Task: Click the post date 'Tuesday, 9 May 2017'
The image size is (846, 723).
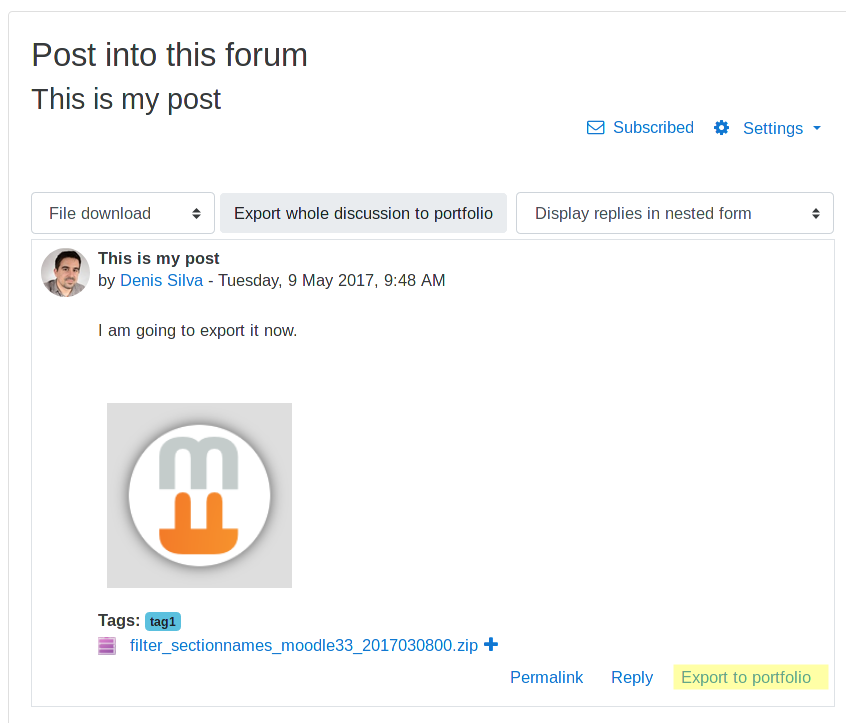Action: click(296, 281)
